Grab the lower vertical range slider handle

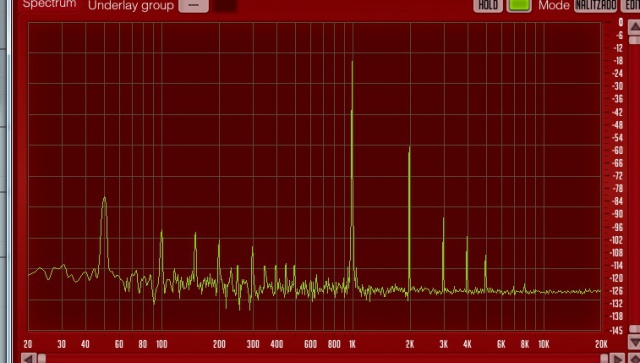tap(634, 329)
